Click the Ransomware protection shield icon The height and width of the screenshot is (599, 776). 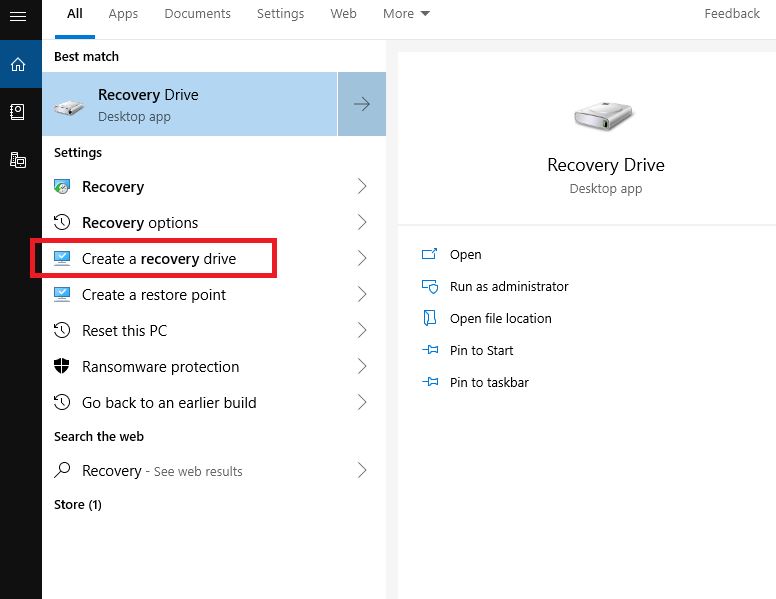62,366
